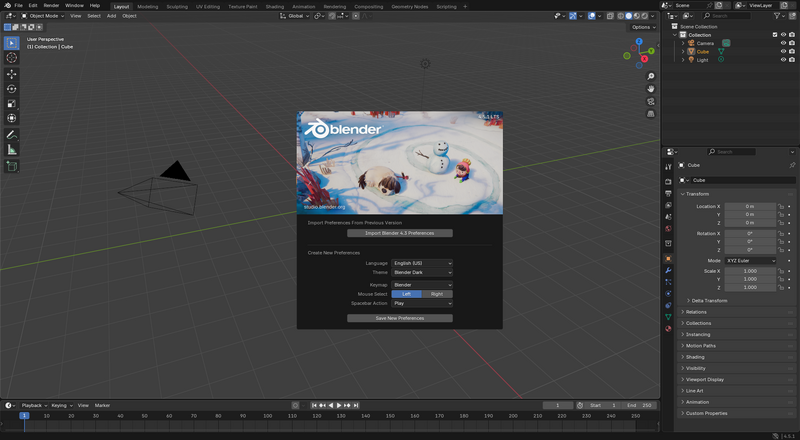Select the Move tool in toolbar
The width and height of the screenshot is (800, 440).
click(12, 74)
